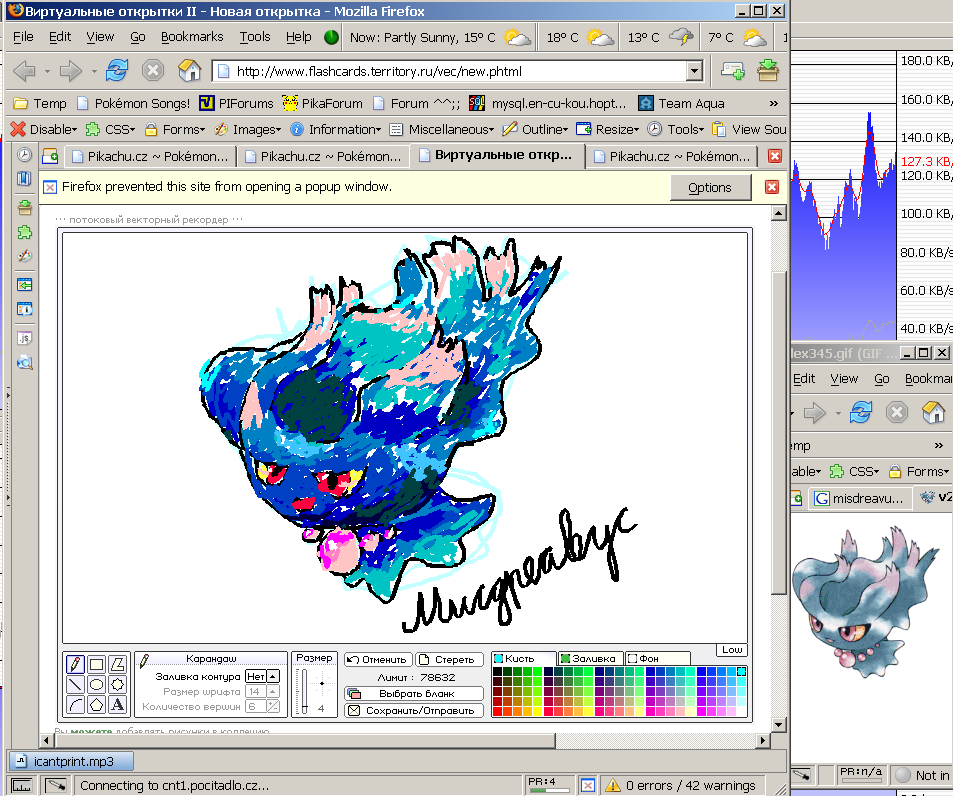Select the pentagon polygon tool
Image resolution: width=953 pixels, height=796 pixels.
pyautogui.click(x=96, y=705)
